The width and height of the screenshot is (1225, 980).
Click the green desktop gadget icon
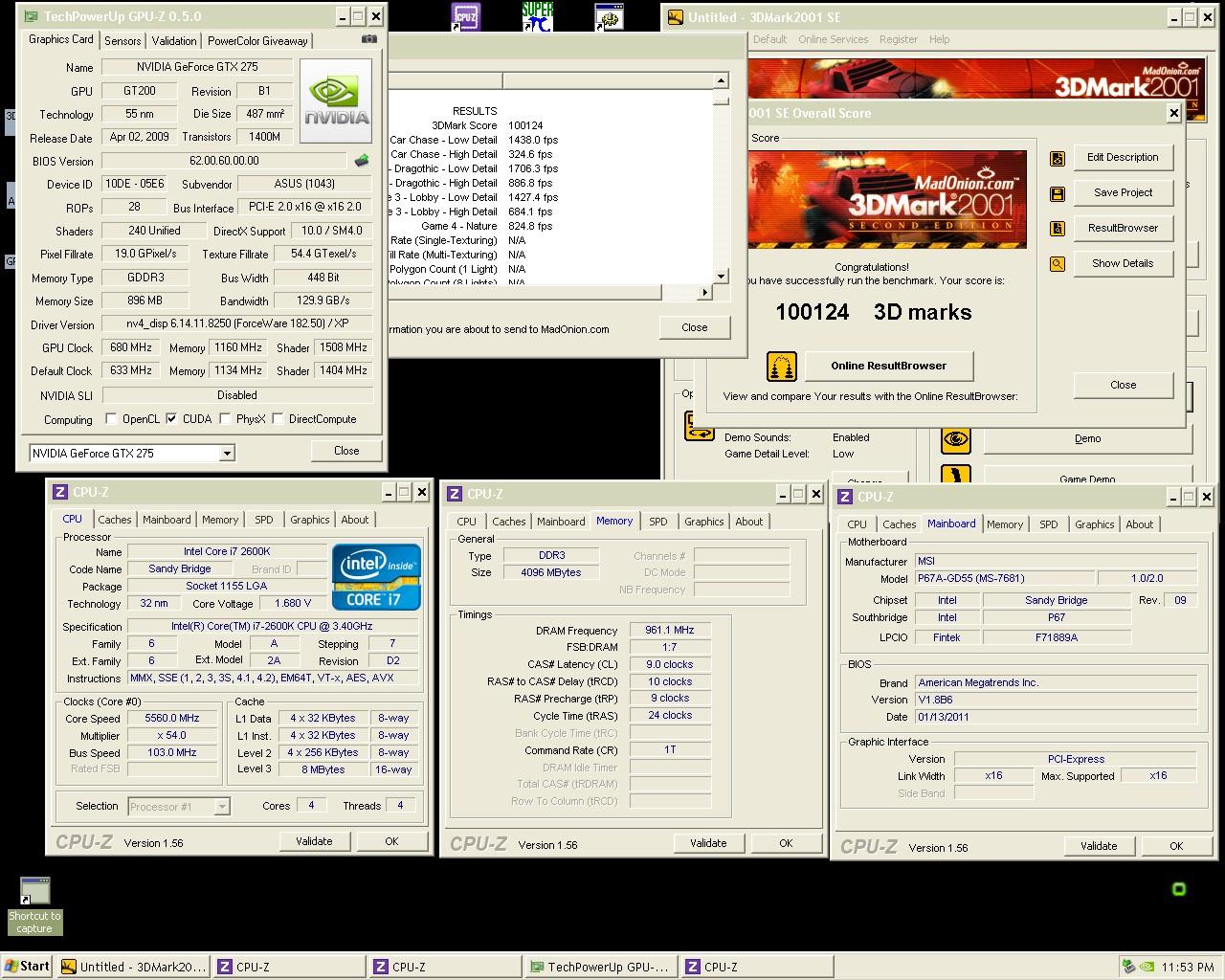pyautogui.click(x=1179, y=889)
